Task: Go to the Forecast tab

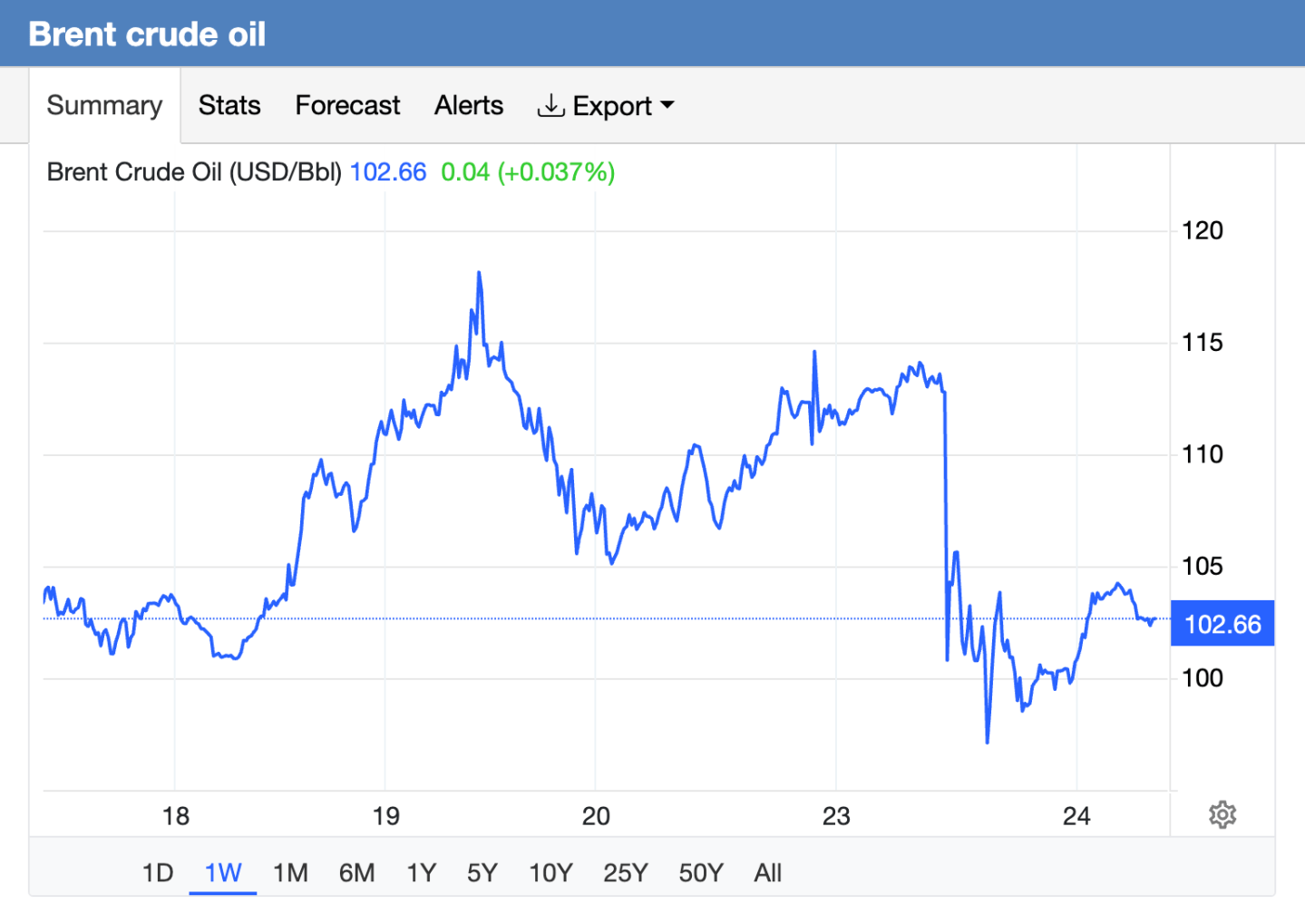Action: (x=347, y=105)
